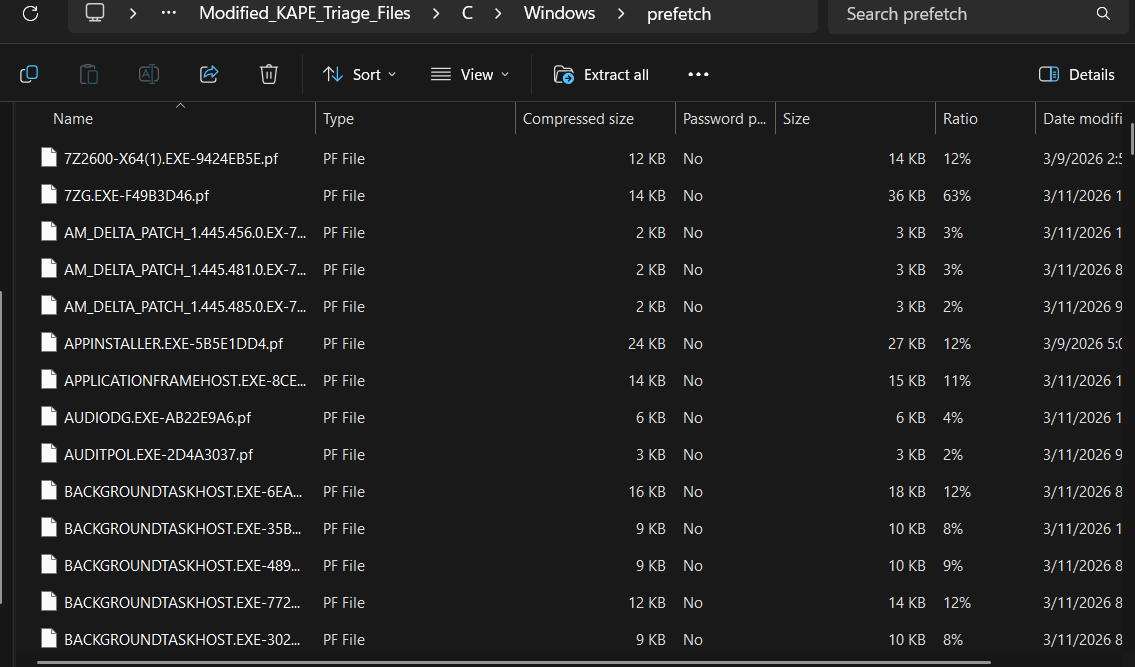Sort by the Compressed size column header
Viewport: 1135px width, 667px height.
coord(578,118)
